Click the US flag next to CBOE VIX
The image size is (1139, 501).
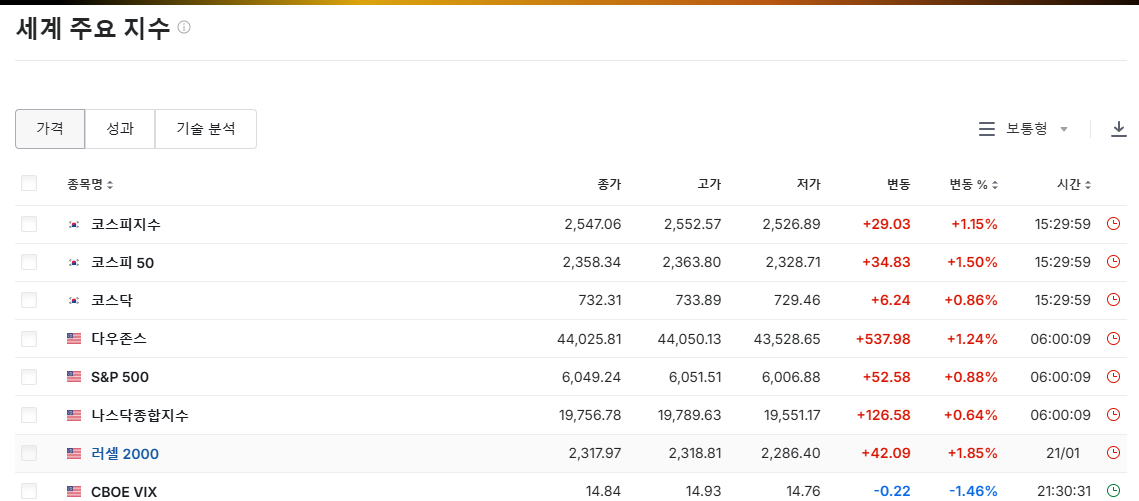pyautogui.click(x=74, y=492)
